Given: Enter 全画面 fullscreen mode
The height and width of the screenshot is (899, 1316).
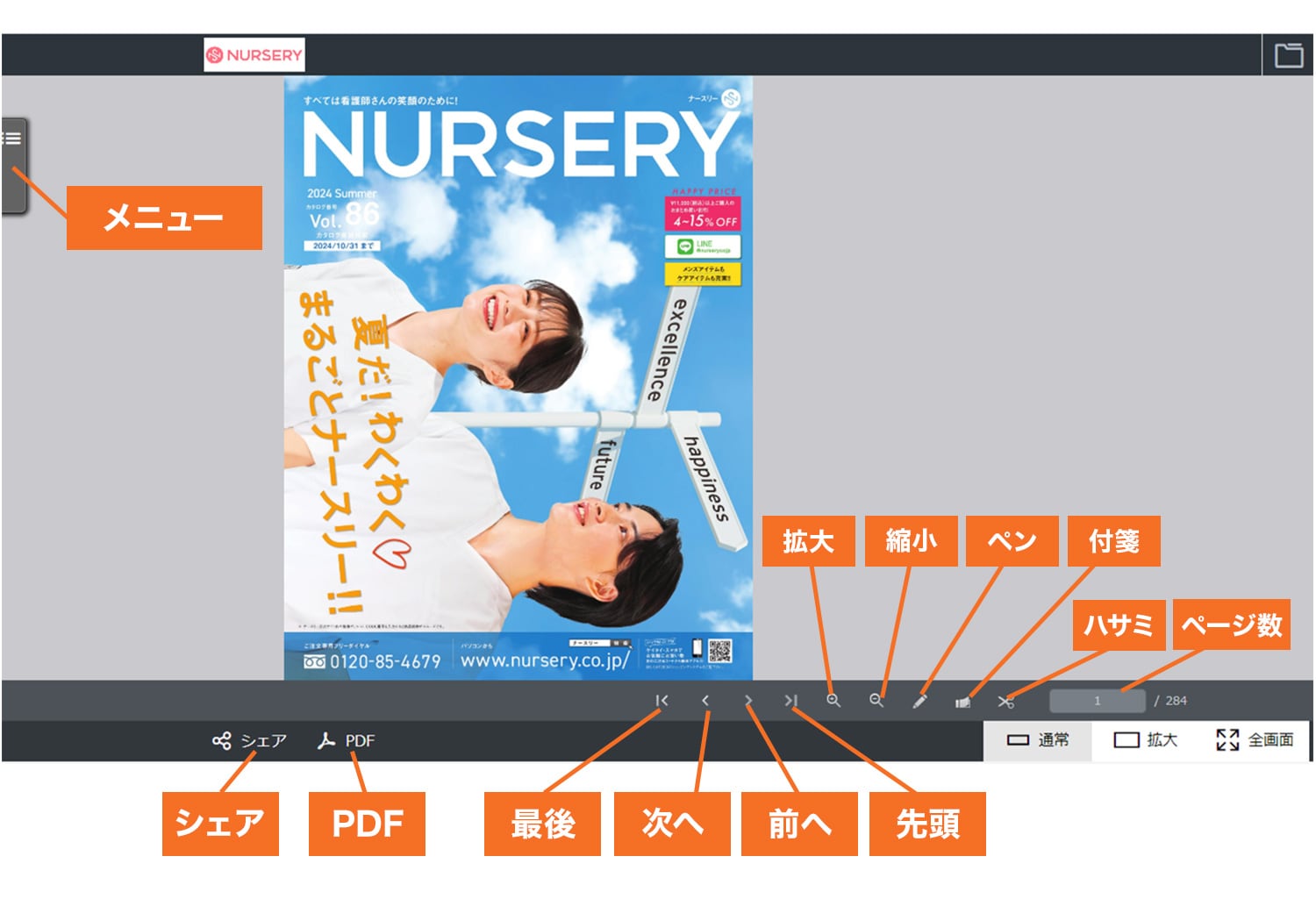Looking at the screenshot, I should [1255, 740].
